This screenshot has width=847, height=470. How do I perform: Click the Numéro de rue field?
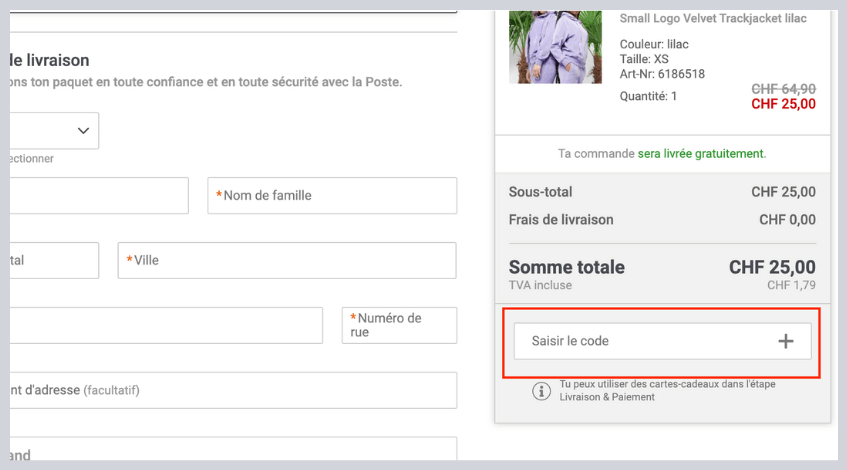coord(399,325)
